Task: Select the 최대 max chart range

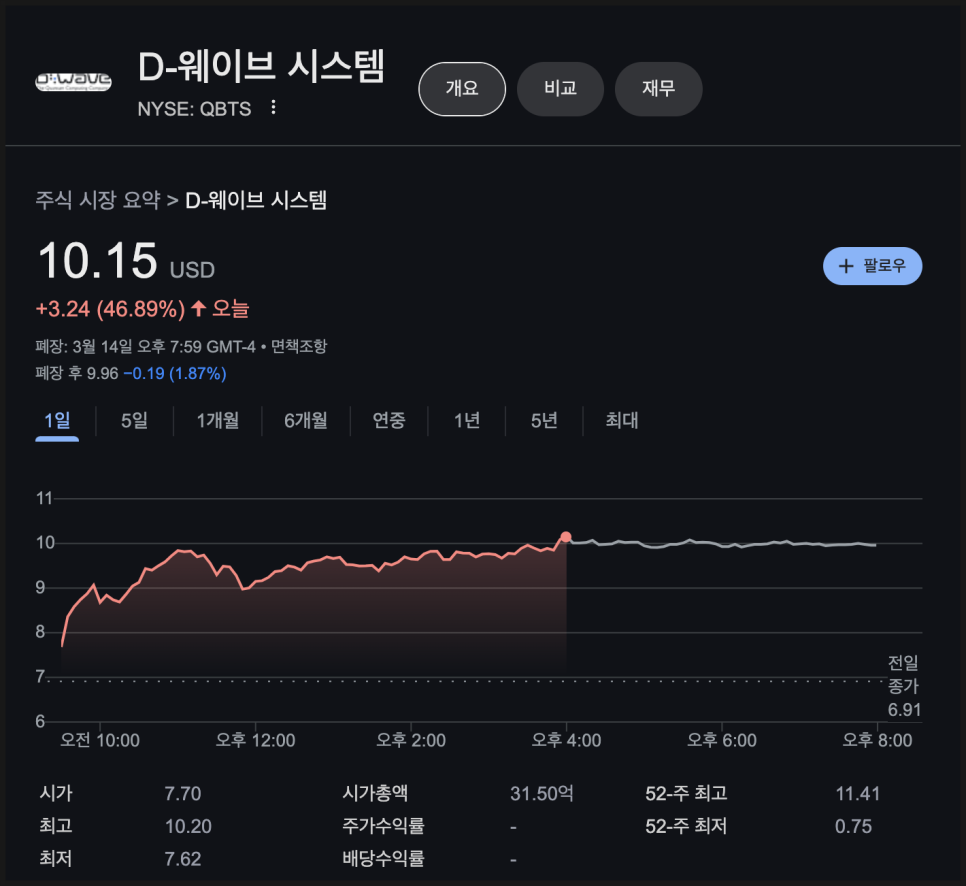Action: click(x=622, y=421)
